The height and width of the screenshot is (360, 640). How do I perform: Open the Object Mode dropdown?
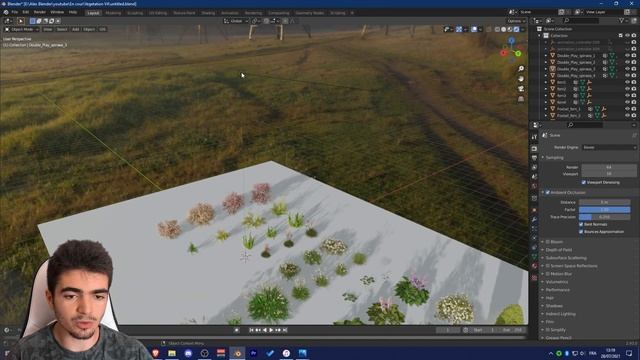coord(22,29)
